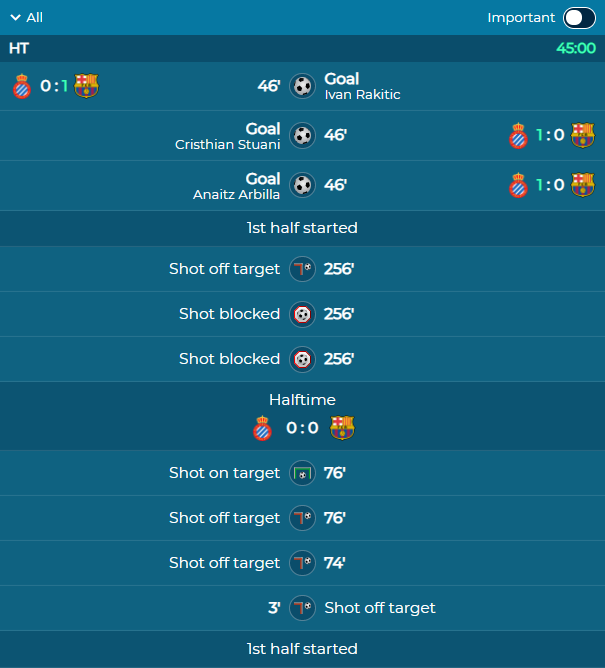Click the HT status label

19,49
